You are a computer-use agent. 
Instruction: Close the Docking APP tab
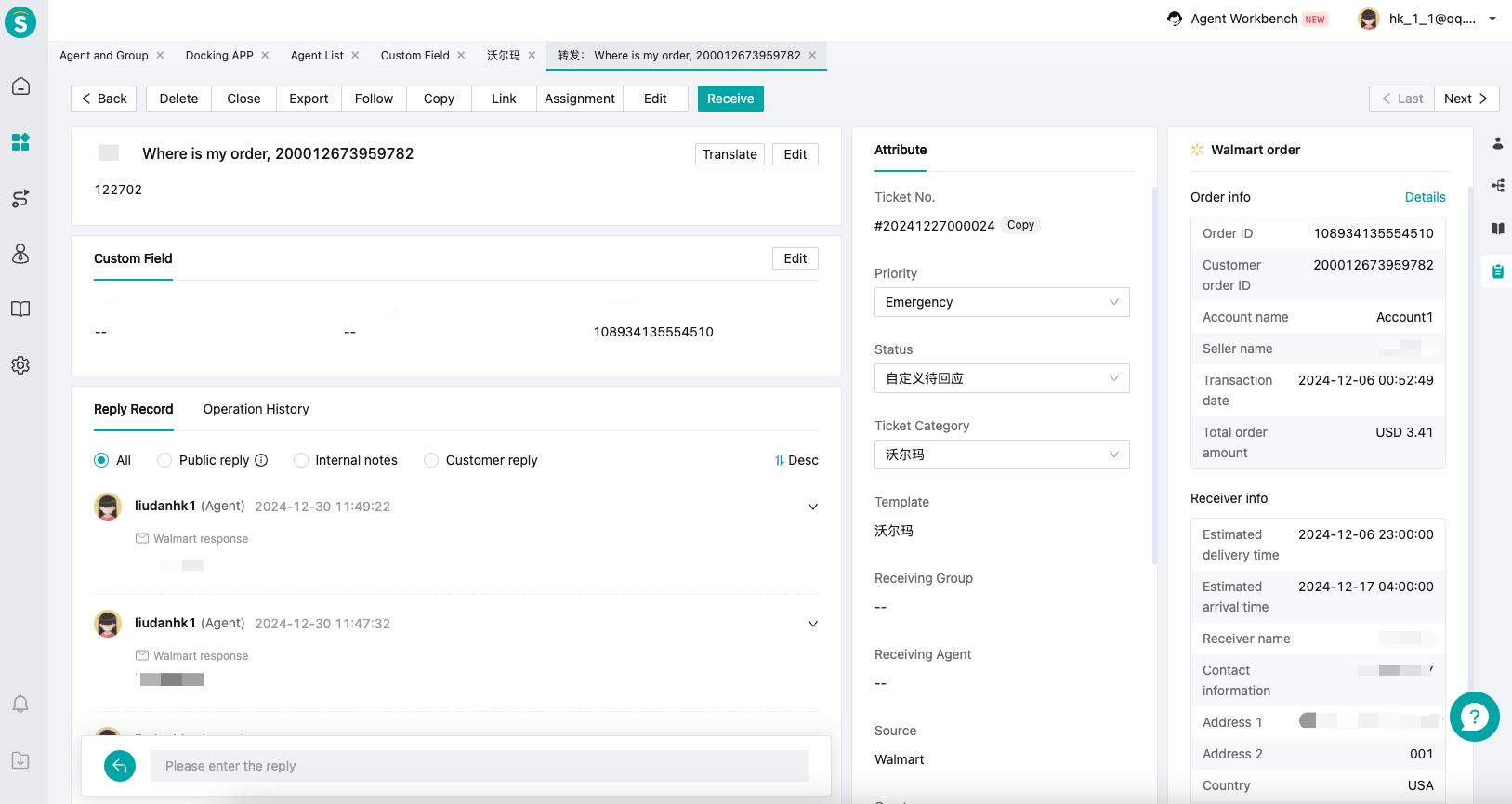pyautogui.click(x=265, y=55)
